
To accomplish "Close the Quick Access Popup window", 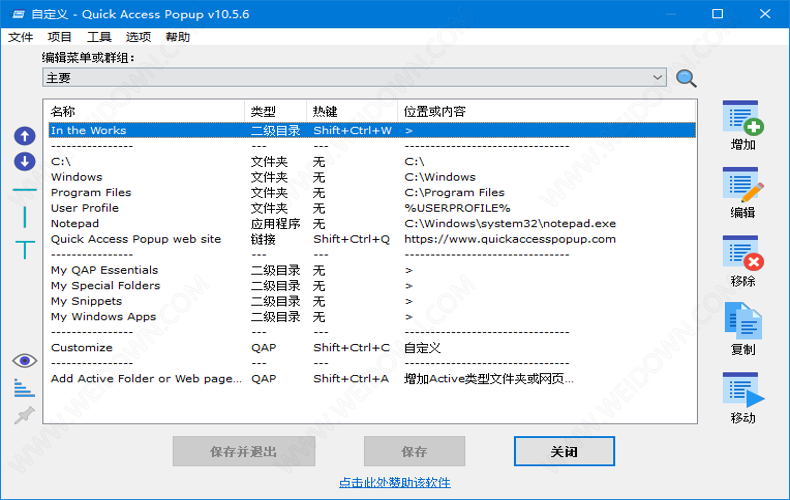I will coord(765,14).
